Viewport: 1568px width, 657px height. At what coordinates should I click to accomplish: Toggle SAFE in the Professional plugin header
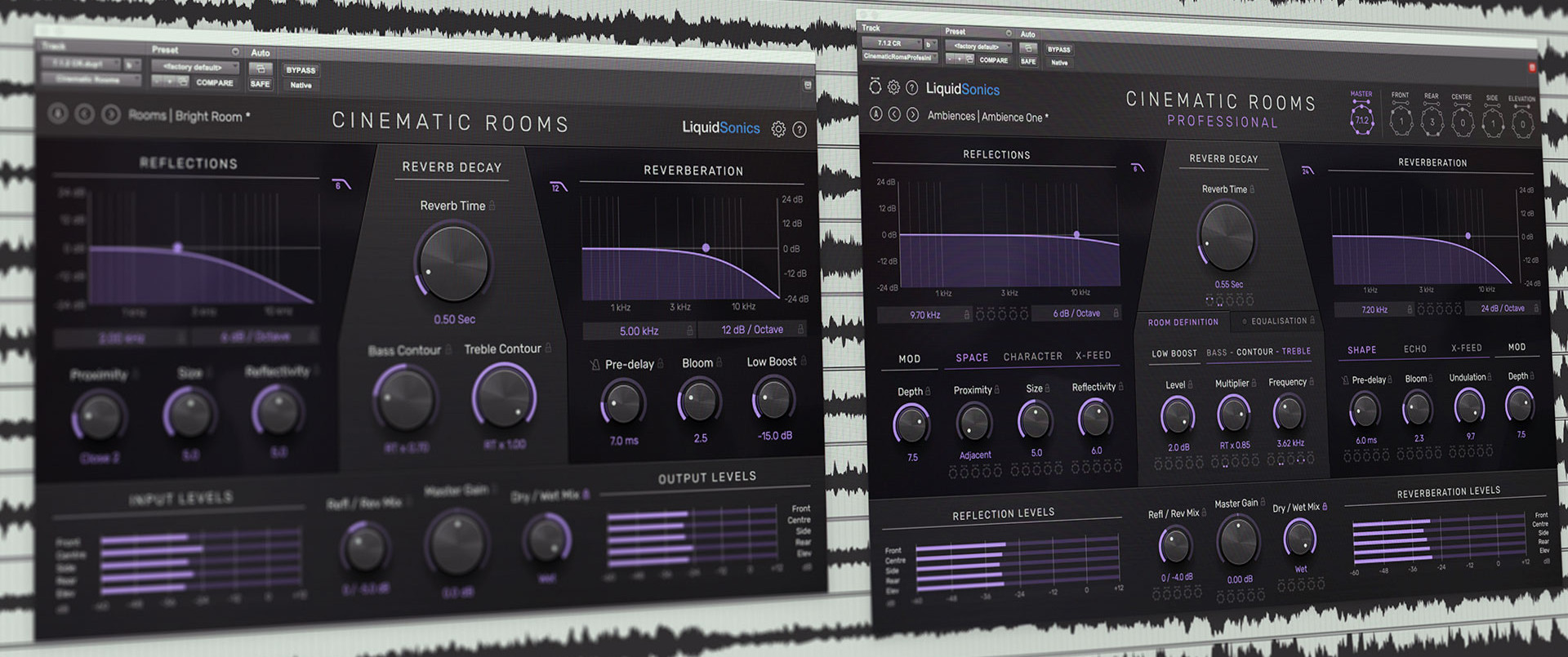[x=1028, y=61]
